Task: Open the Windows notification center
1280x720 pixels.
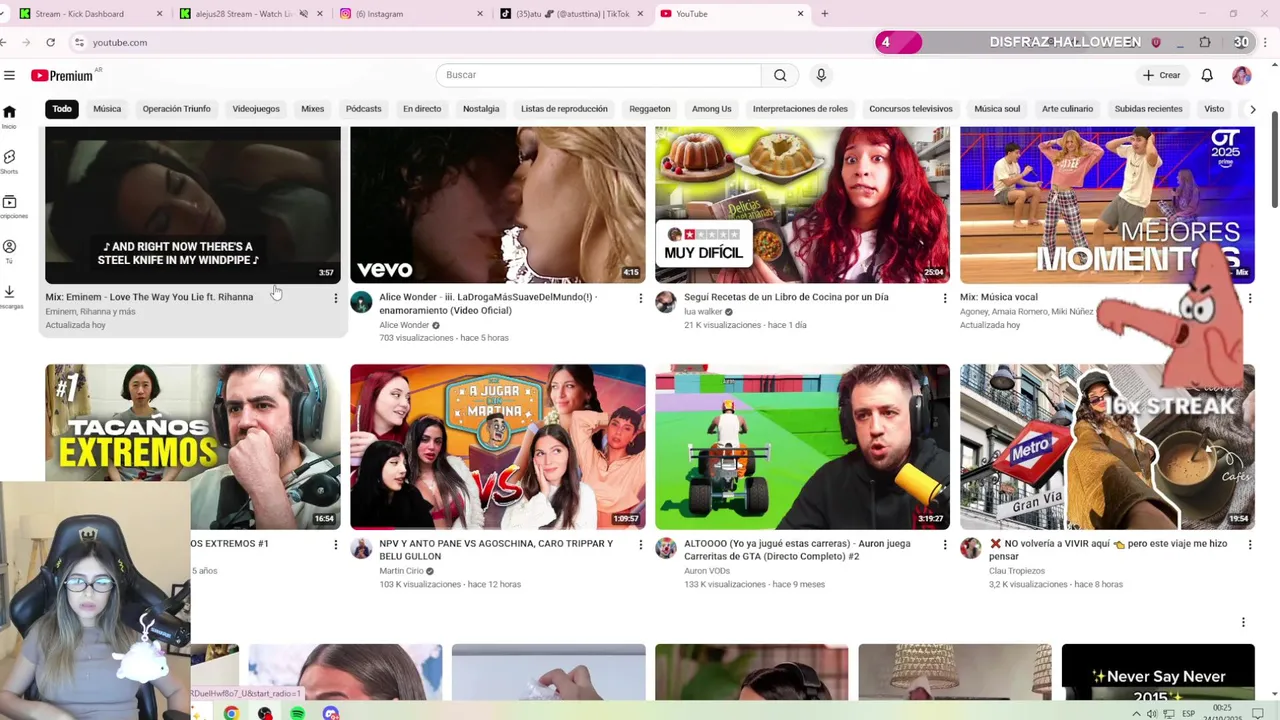Action: 1258,713
